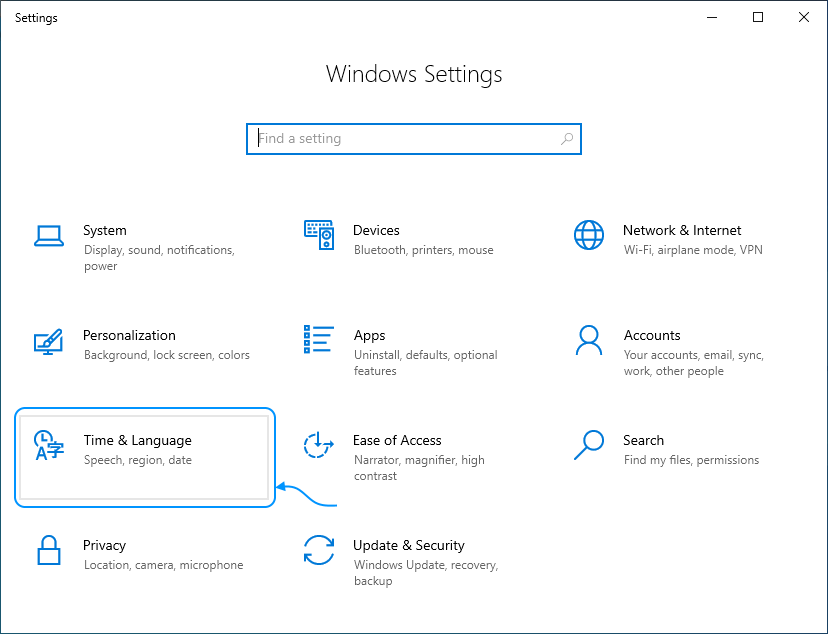The height and width of the screenshot is (634, 828).
Task: Click 'Find my files, permissions' description
Action: point(691,460)
